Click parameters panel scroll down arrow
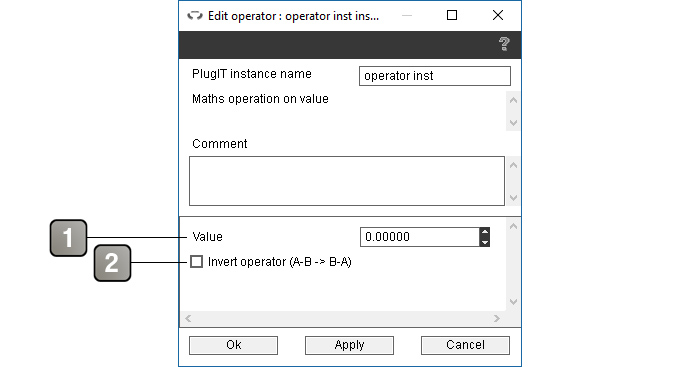The image size is (700, 367). pos(513,302)
